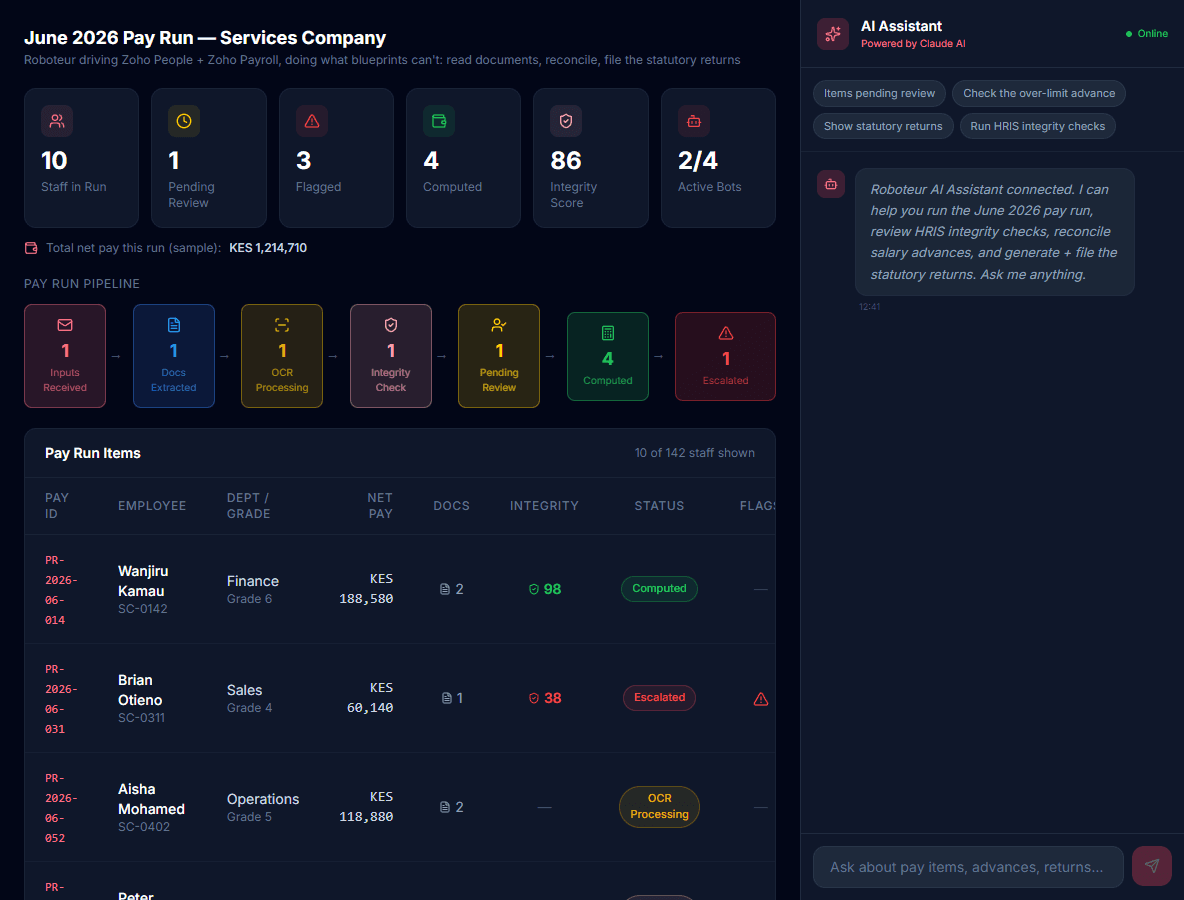Select the OCR Processing pipeline stage card
This screenshot has height=900, width=1184.
[x=282, y=356]
